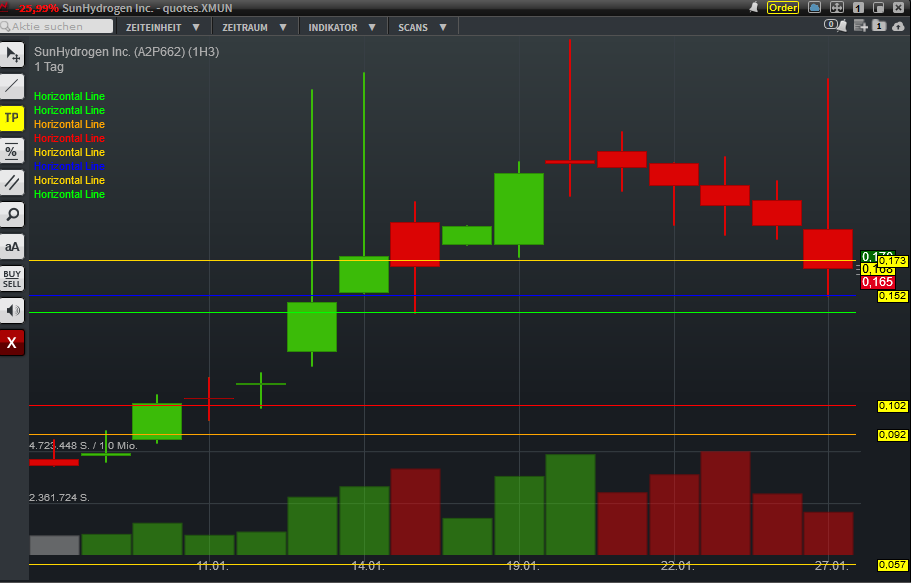Click the 0,102 price label
This screenshot has height=583, width=911.
pyautogui.click(x=893, y=406)
